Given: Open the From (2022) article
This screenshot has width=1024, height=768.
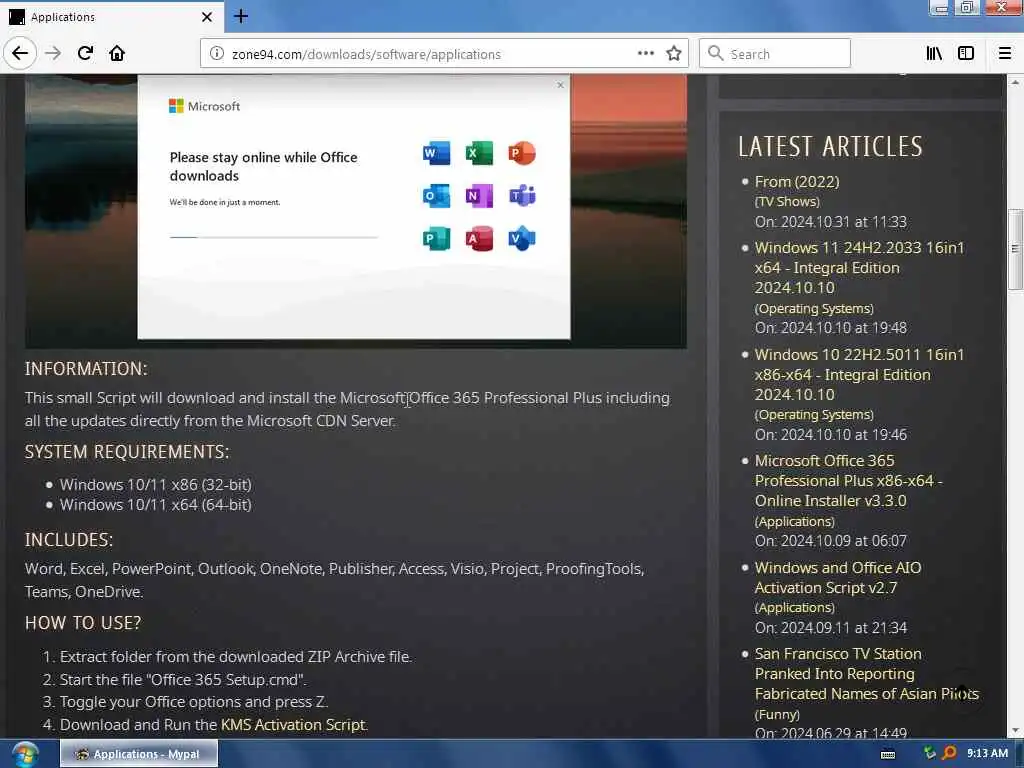Looking at the screenshot, I should click(x=797, y=182).
